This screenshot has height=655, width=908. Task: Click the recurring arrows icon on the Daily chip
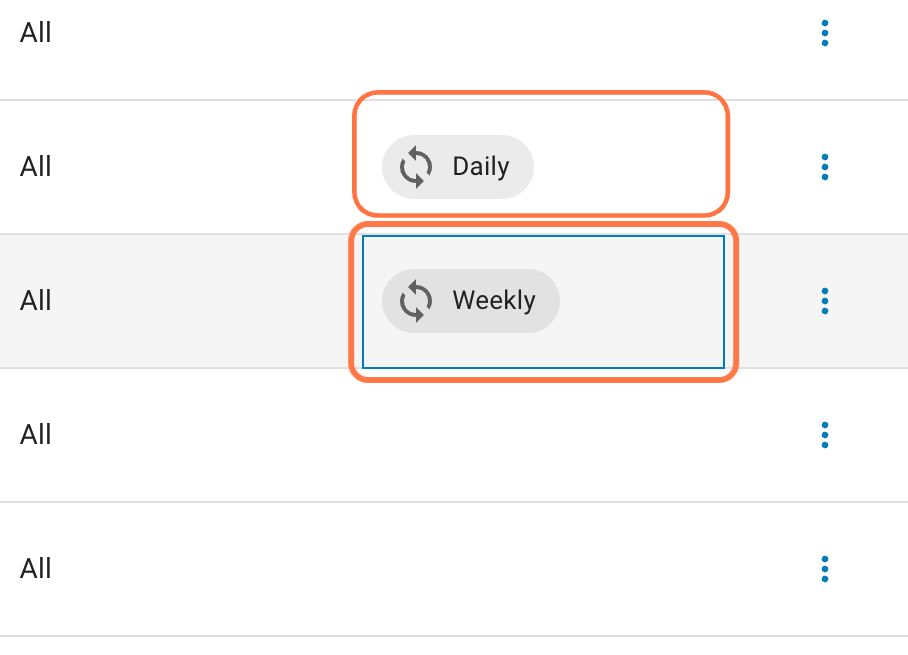pos(416,167)
